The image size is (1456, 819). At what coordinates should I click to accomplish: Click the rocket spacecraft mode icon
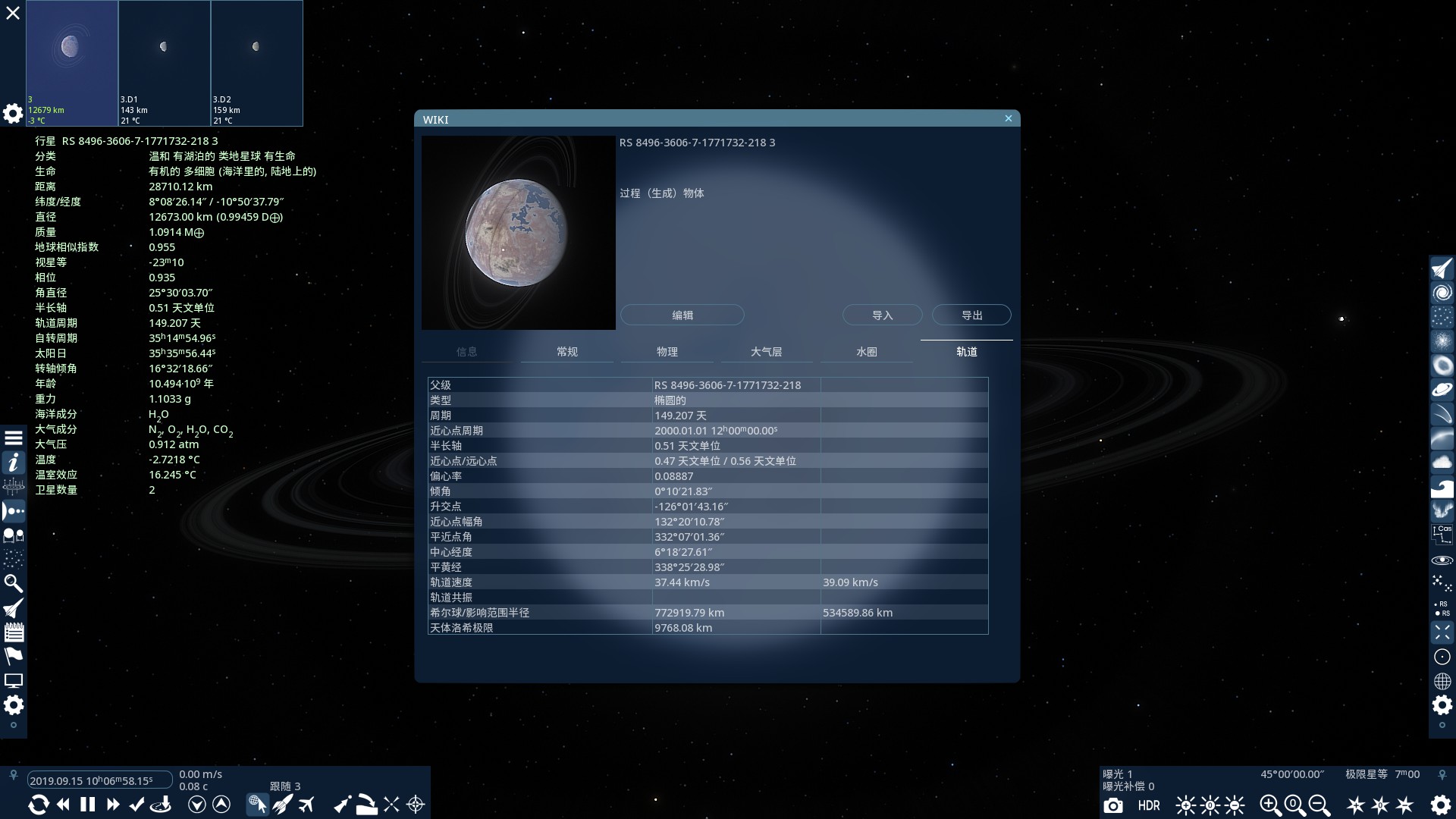282,805
